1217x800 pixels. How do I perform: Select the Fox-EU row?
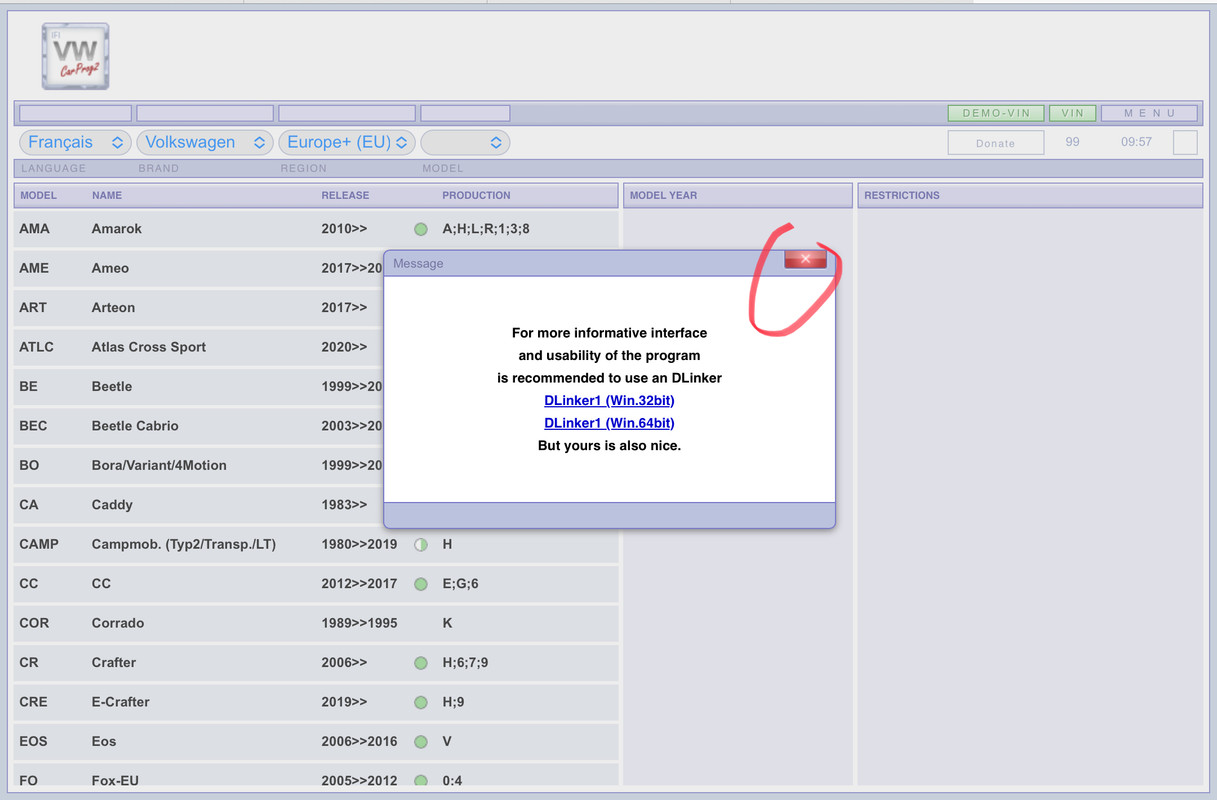(x=316, y=775)
